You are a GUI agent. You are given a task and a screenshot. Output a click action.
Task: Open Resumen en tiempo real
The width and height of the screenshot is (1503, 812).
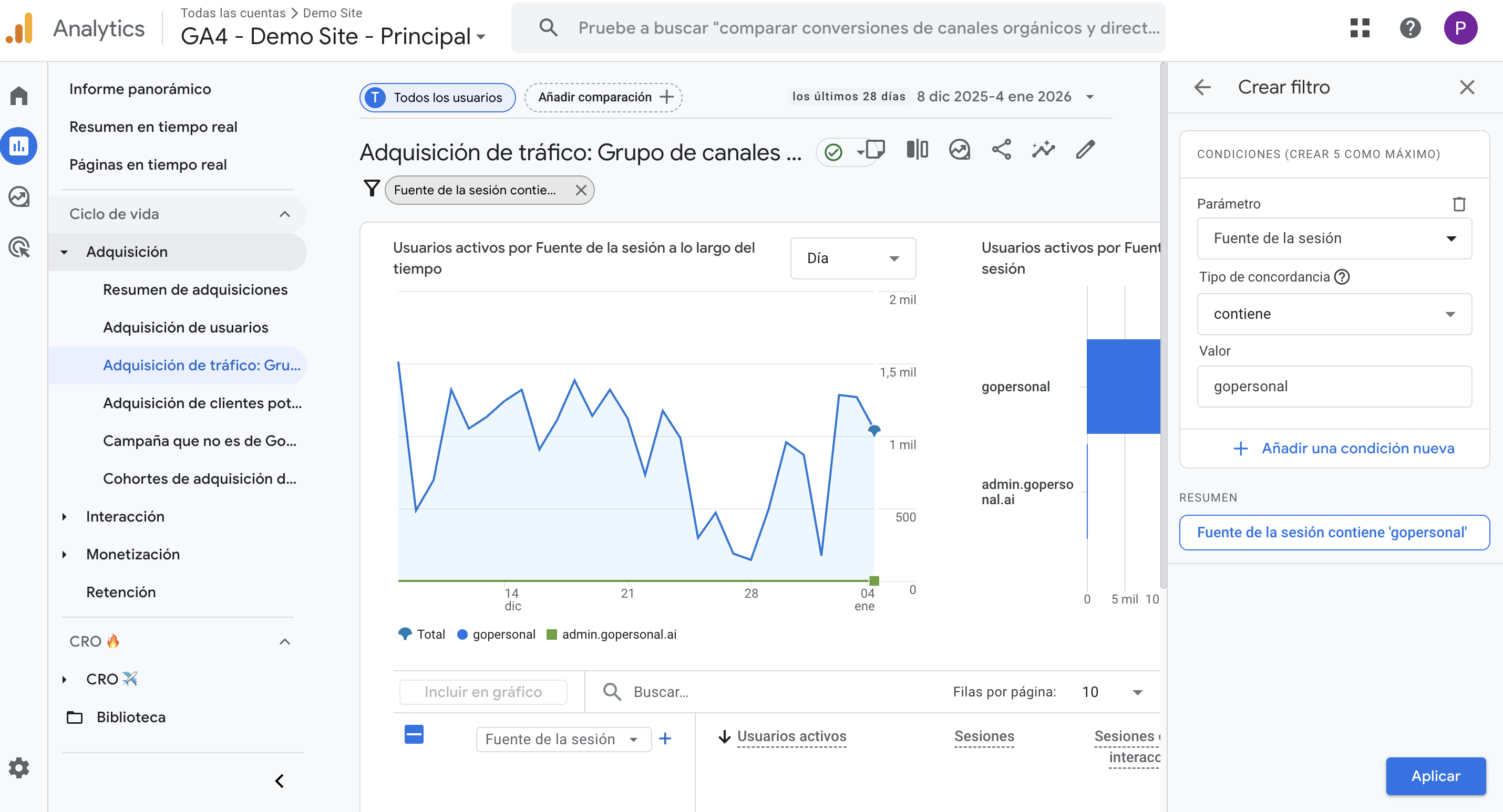[153, 127]
